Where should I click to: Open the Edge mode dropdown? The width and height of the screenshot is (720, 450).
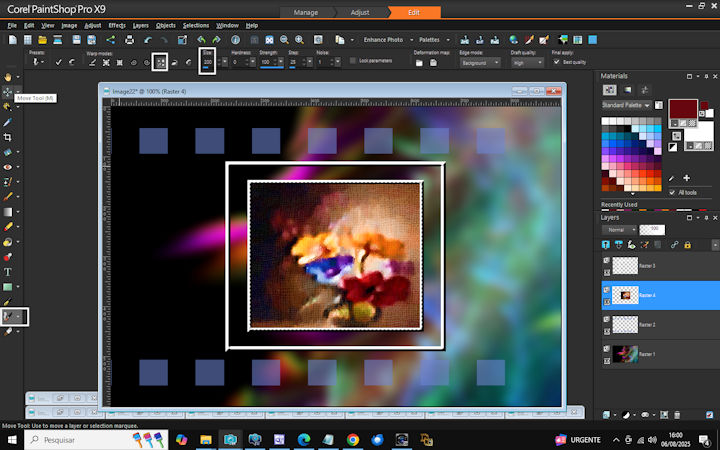tap(480, 62)
